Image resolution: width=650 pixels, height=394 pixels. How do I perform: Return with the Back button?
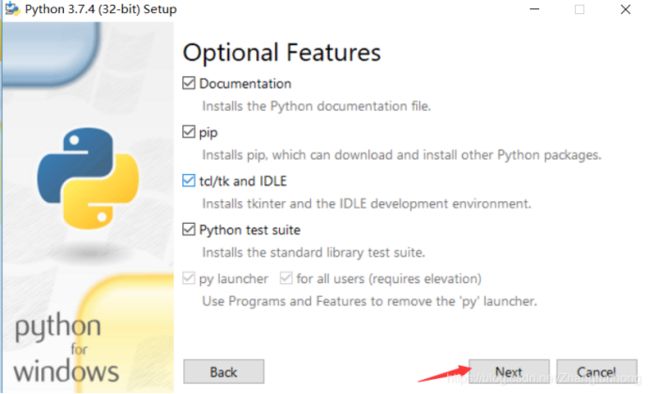pyautogui.click(x=223, y=372)
